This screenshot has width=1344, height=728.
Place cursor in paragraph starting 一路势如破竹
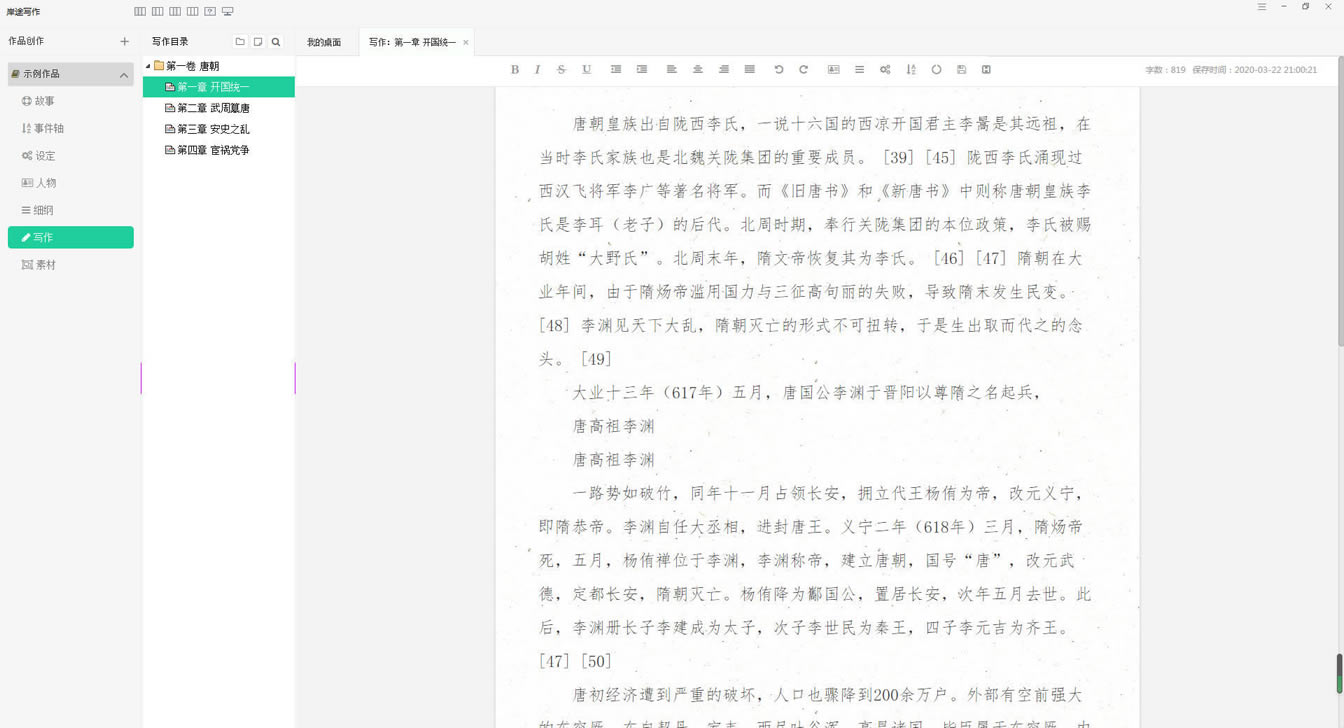(x=815, y=577)
